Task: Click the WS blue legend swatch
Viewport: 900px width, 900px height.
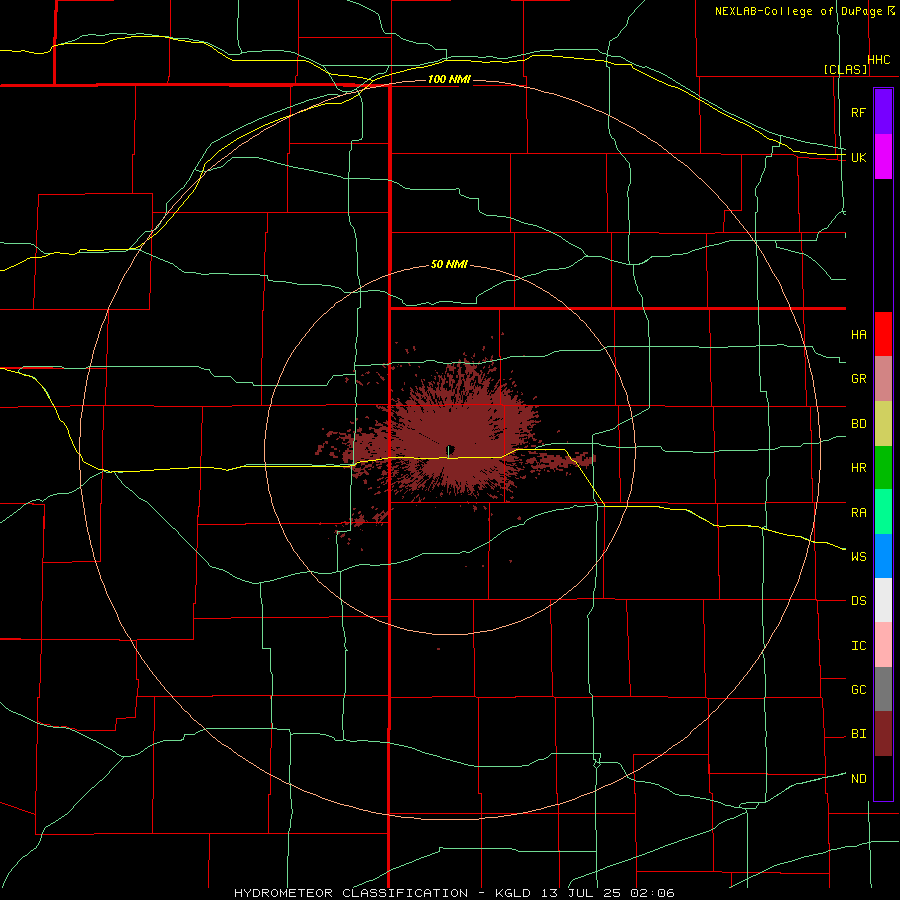Action: [x=883, y=556]
